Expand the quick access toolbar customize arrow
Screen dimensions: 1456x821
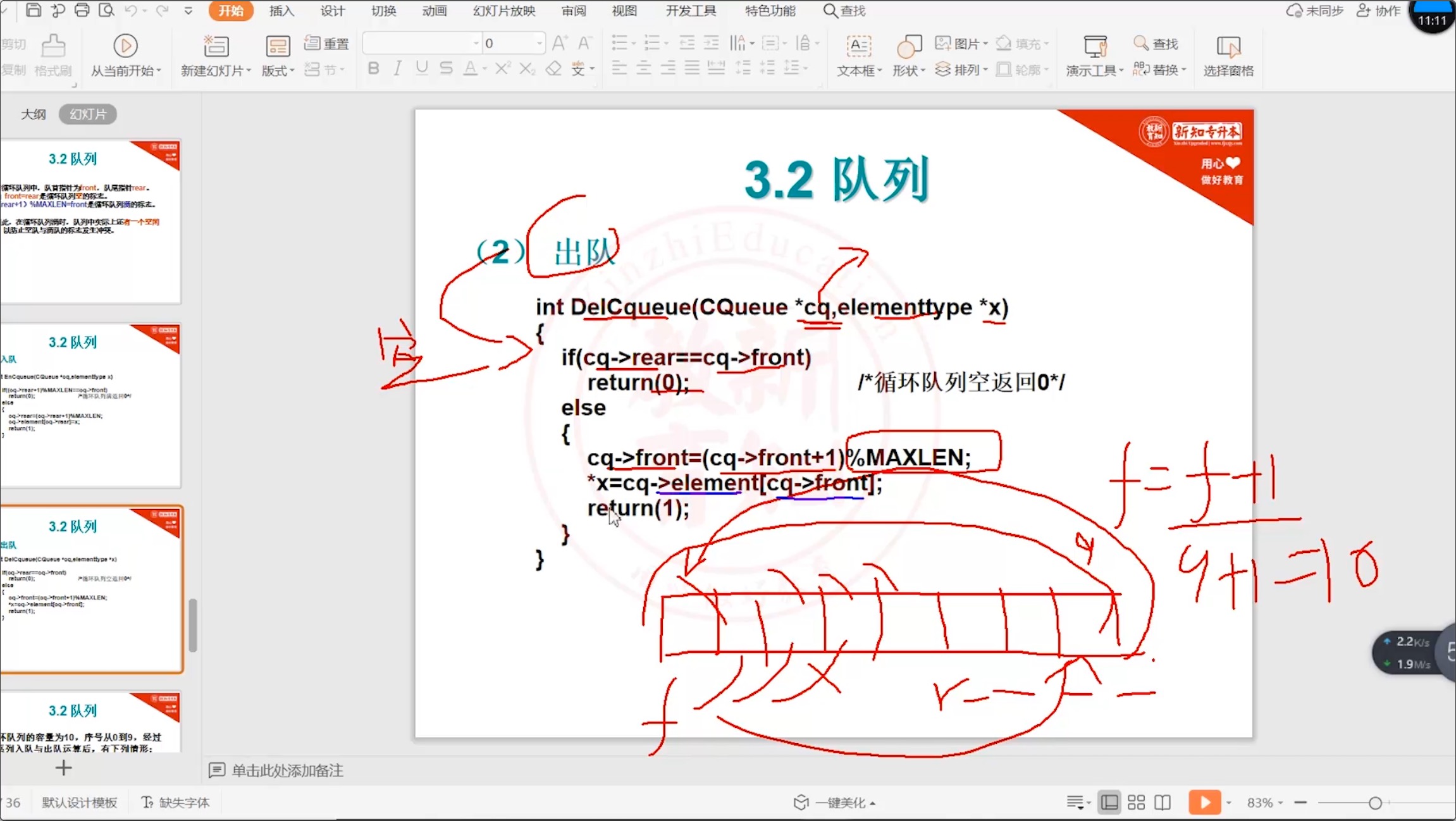click(188, 10)
